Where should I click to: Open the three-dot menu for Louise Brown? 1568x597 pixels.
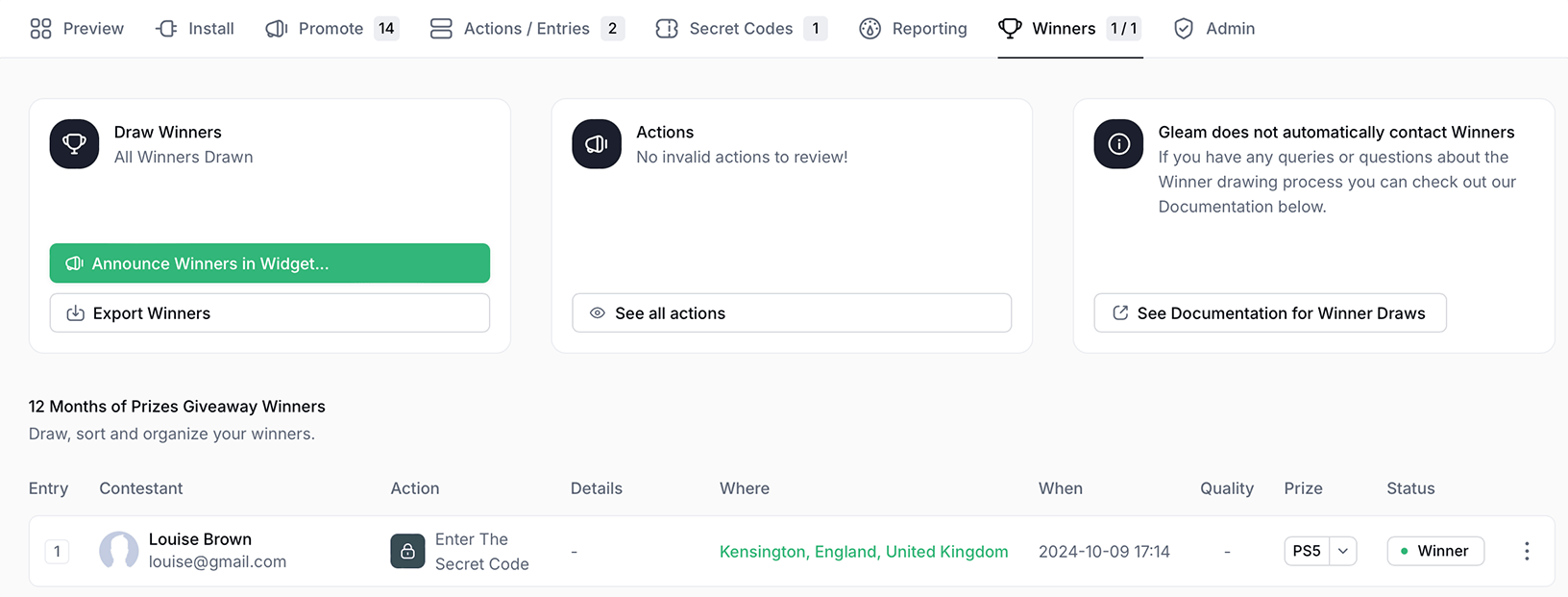point(1527,551)
